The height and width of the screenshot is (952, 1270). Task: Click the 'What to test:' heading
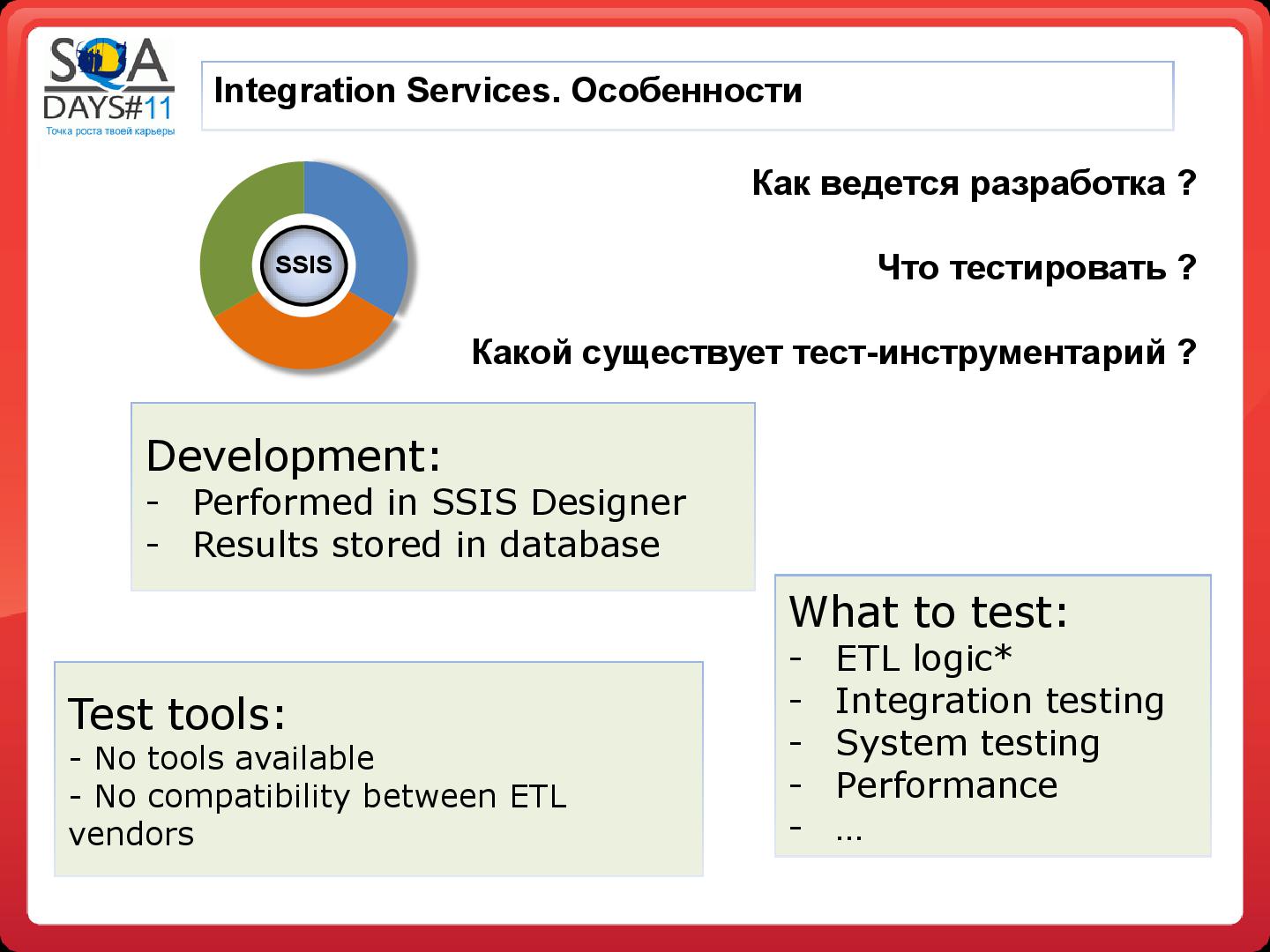coord(929,612)
